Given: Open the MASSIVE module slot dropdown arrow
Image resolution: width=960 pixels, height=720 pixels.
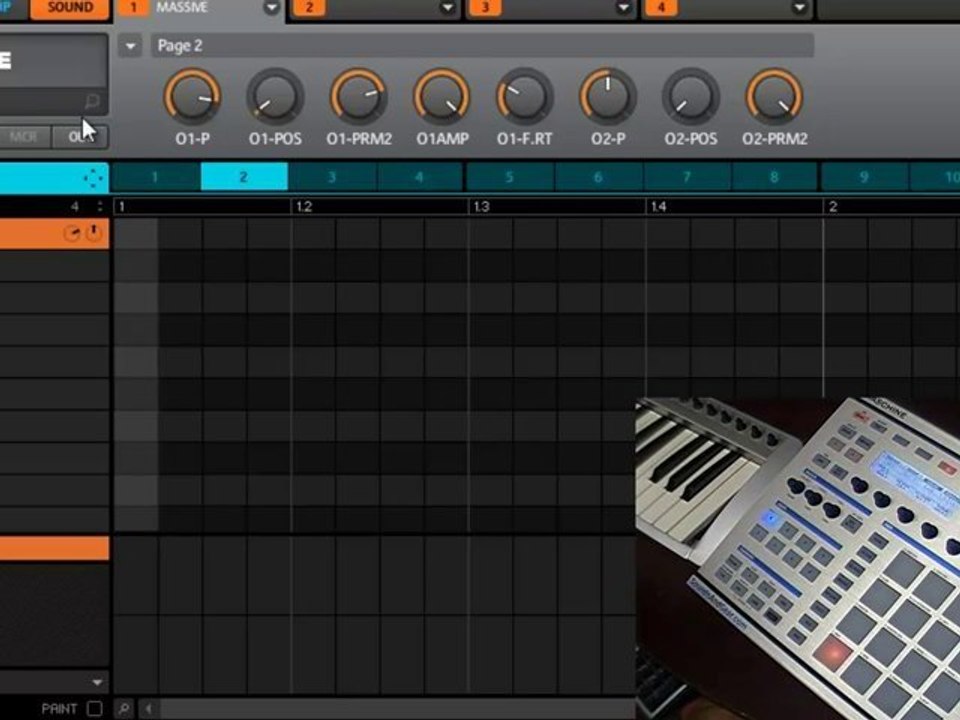Looking at the screenshot, I should pyautogui.click(x=271, y=8).
